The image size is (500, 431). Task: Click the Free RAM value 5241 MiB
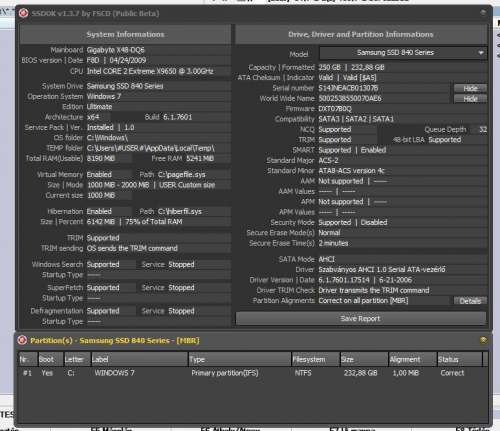[x=200, y=158]
